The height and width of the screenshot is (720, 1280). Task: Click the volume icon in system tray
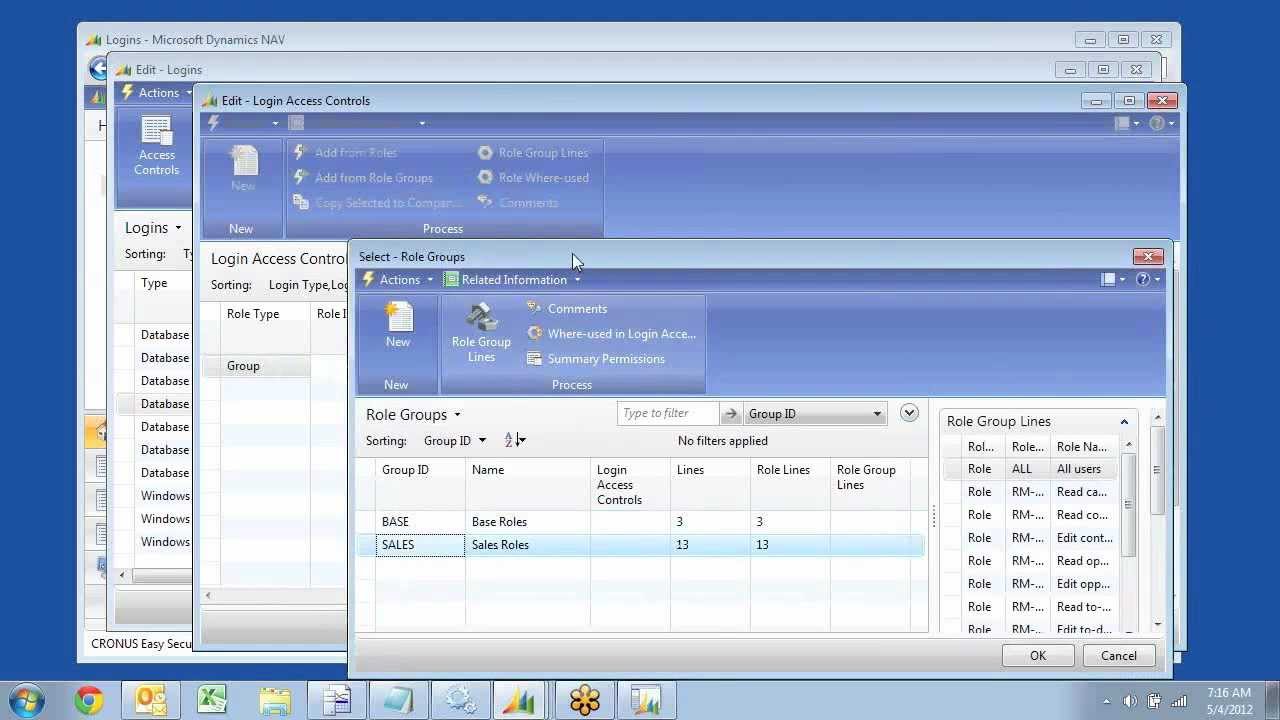1130,701
